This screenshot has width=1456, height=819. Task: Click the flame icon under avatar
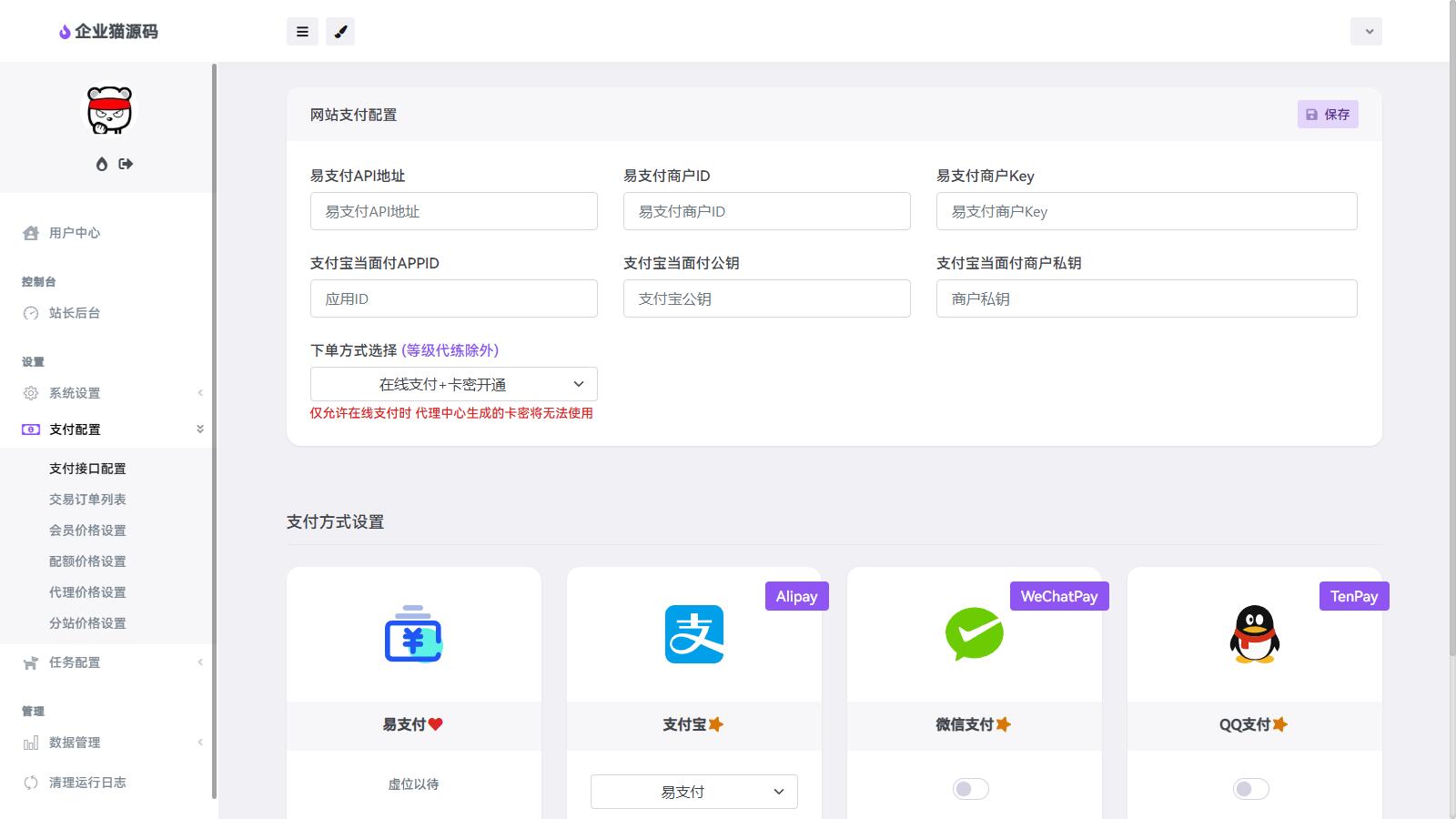point(102,164)
